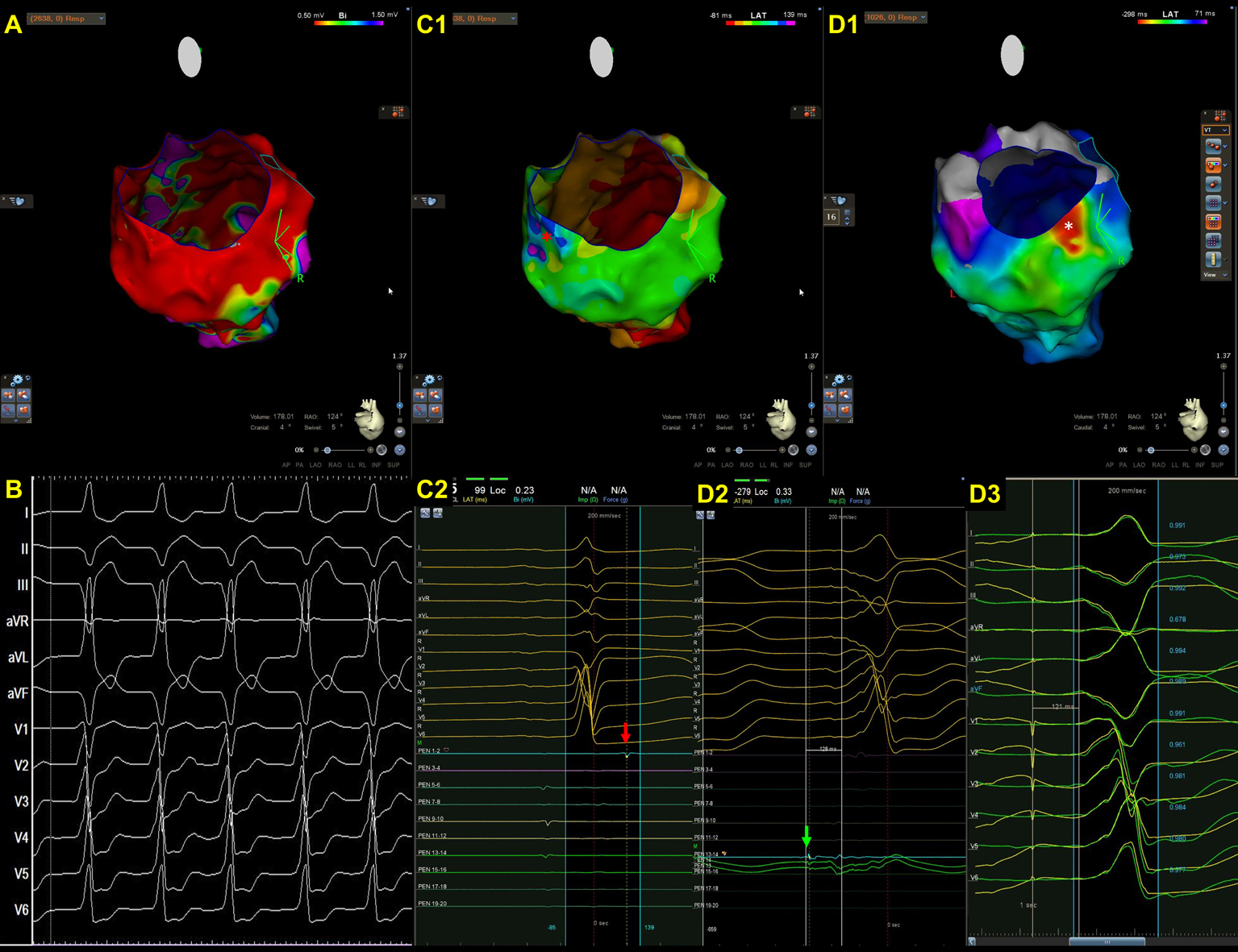Toggle the rainbow color grid map in D1
This screenshot has width=1238, height=952.
pyautogui.click(x=1214, y=222)
